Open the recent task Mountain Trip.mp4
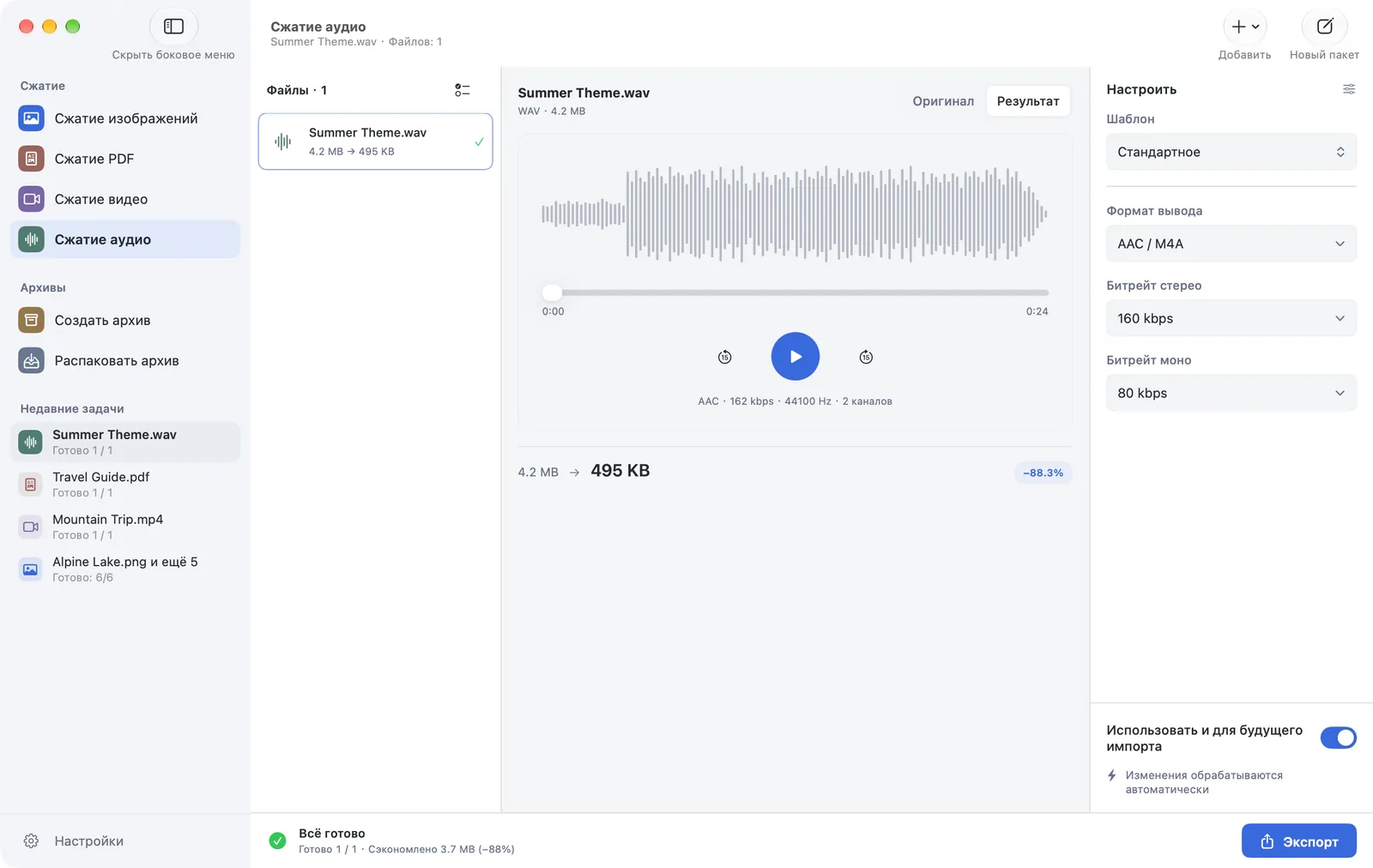Image resolution: width=1373 pixels, height=868 pixels. (125, 527)
